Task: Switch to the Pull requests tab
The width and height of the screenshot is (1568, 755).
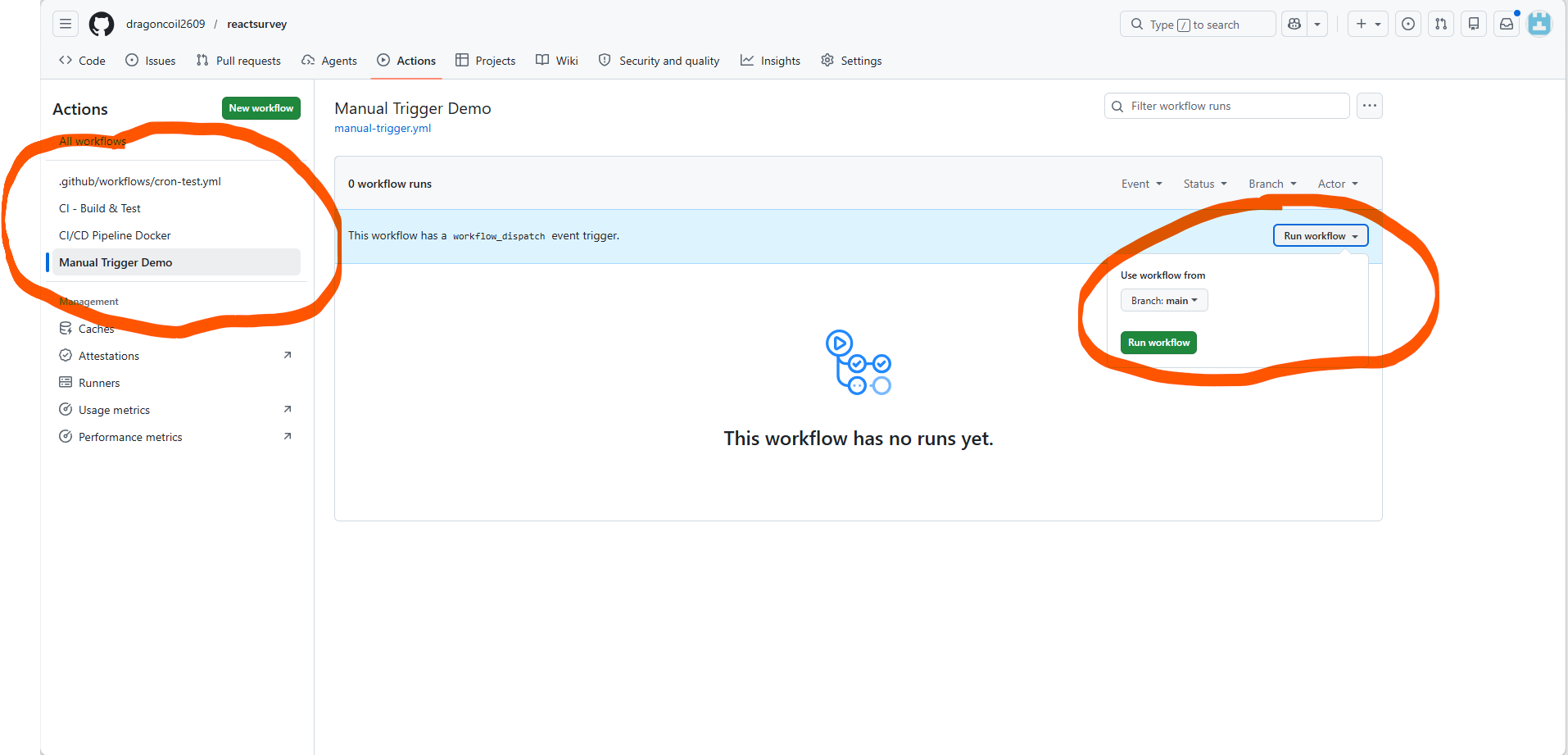Action: pos(238,61)
